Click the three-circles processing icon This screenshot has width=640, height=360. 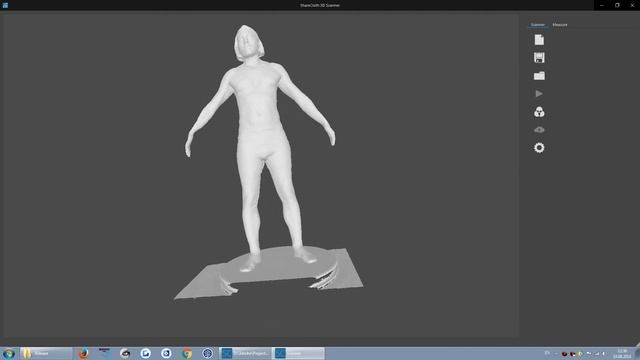[x=539, y=112]
